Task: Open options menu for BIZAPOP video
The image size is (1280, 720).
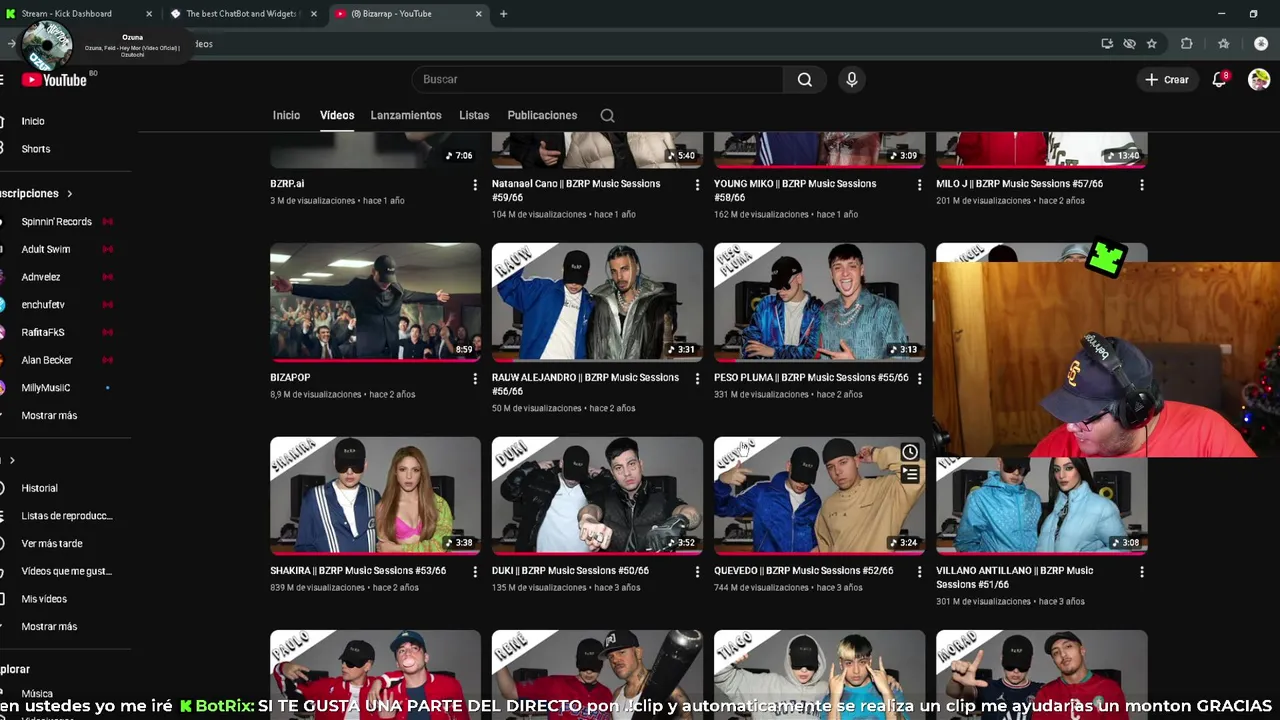Action: (475, 379)
